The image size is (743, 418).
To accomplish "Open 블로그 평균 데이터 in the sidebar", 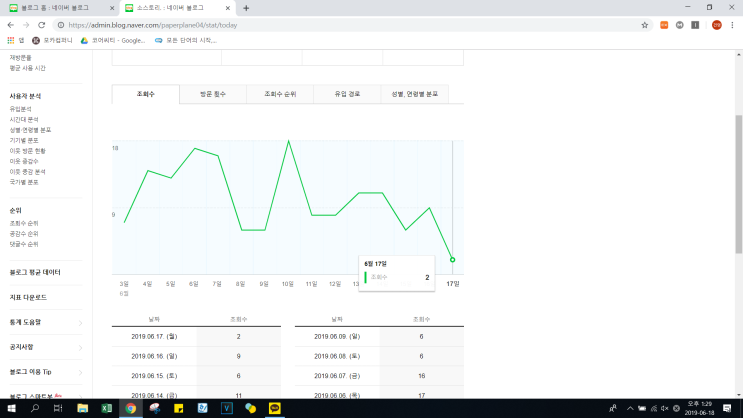I will click(x=35, y=272).
